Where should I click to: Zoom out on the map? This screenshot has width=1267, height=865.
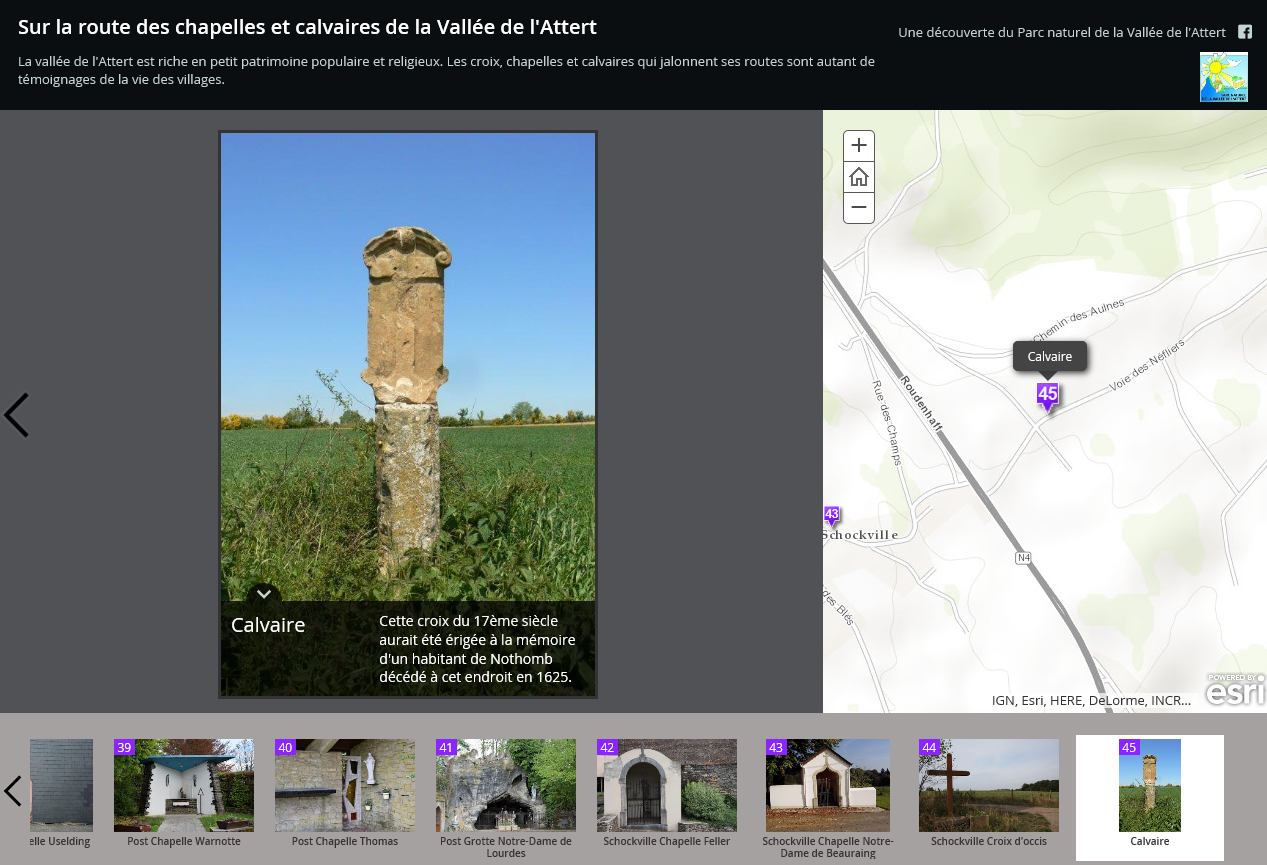click(x=858, y=207)
